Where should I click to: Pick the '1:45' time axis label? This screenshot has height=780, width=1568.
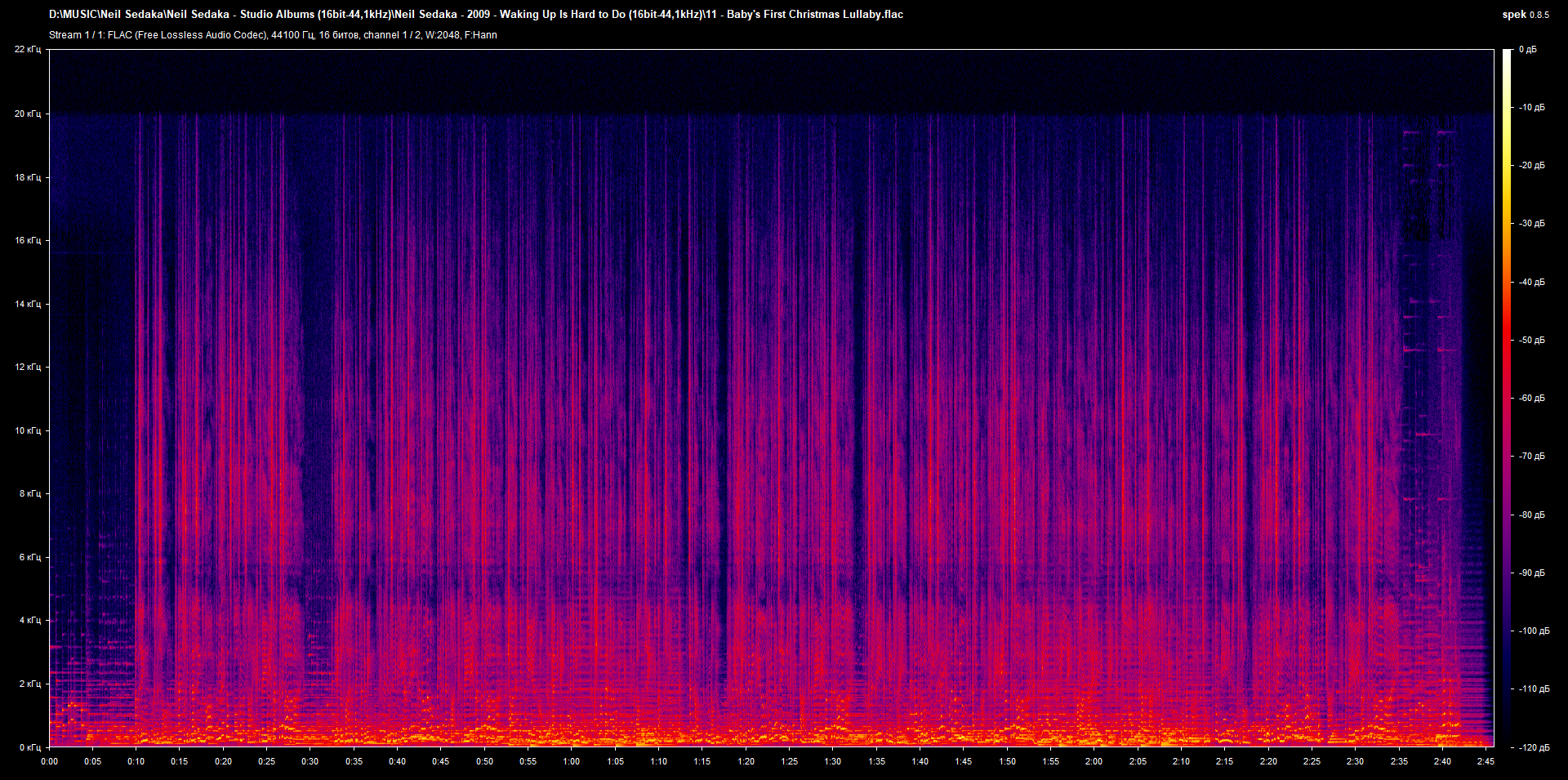964,761
